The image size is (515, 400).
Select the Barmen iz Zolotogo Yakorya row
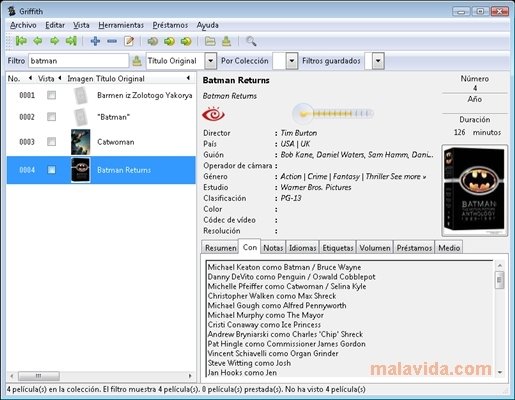pyautogui.click(x=101, y=95)
